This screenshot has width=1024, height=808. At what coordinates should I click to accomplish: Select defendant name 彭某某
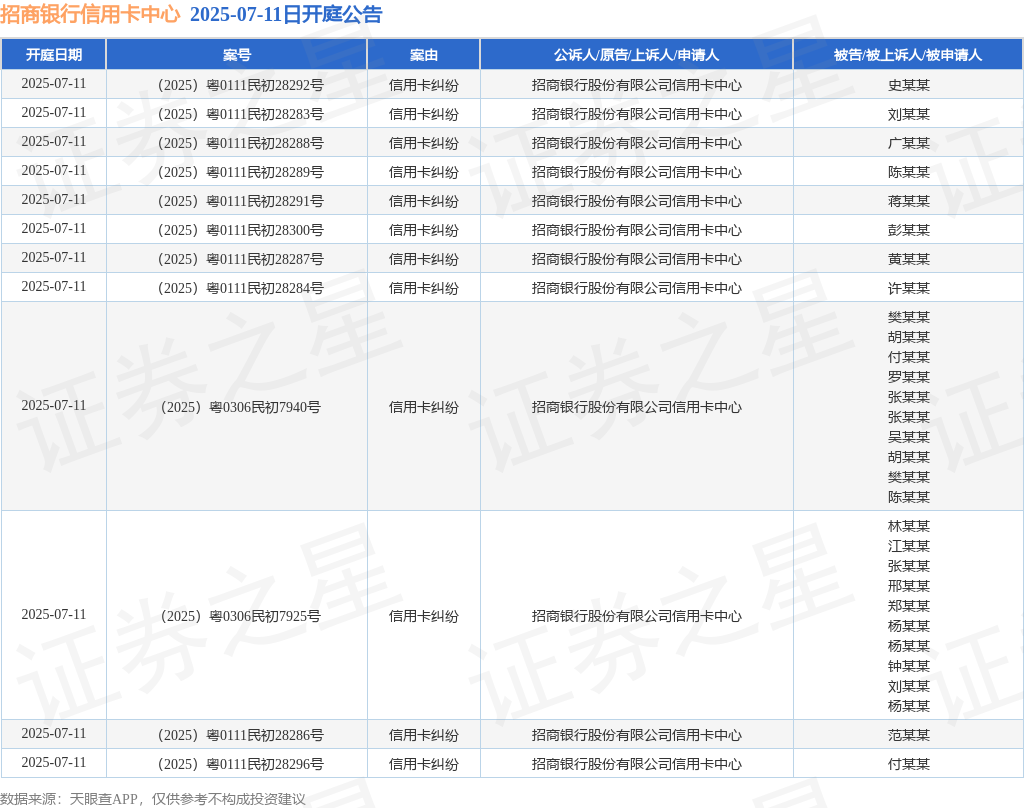tap(908, 230)
